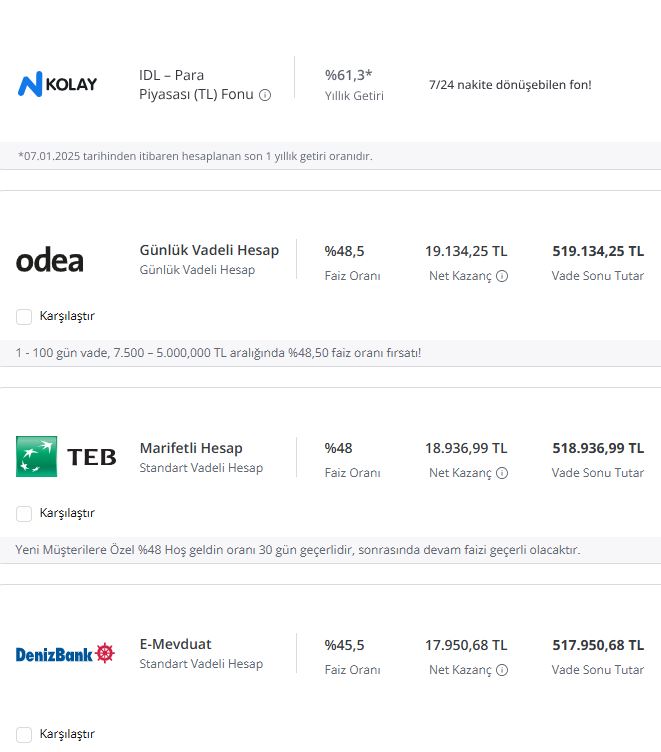Screen dimensions: 661x752
Task: Click the TEB Yeni Müşterilere Özel note bar
Action: click(x=330, y=550)
